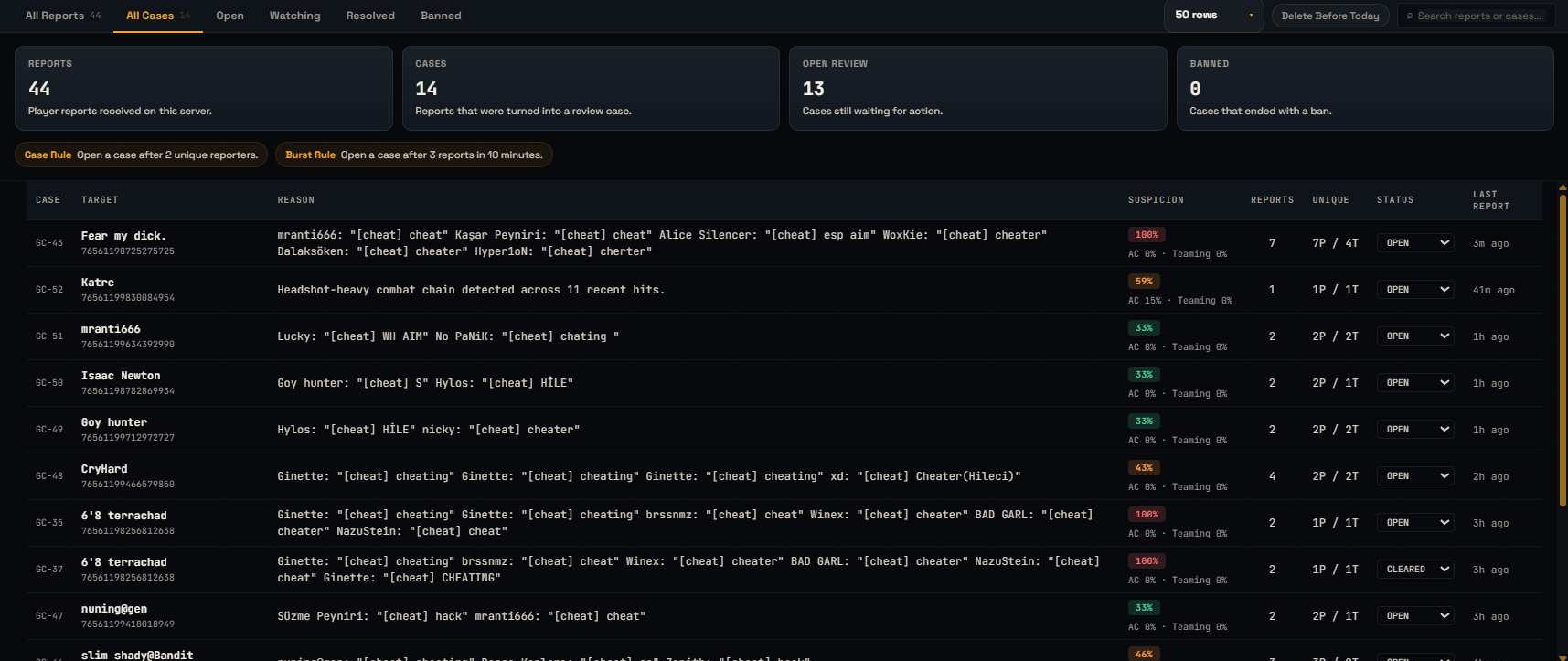This screenshot has height=661, width=1568.
Task: Click the UNIQUE column header
Action: [1330, 200]
